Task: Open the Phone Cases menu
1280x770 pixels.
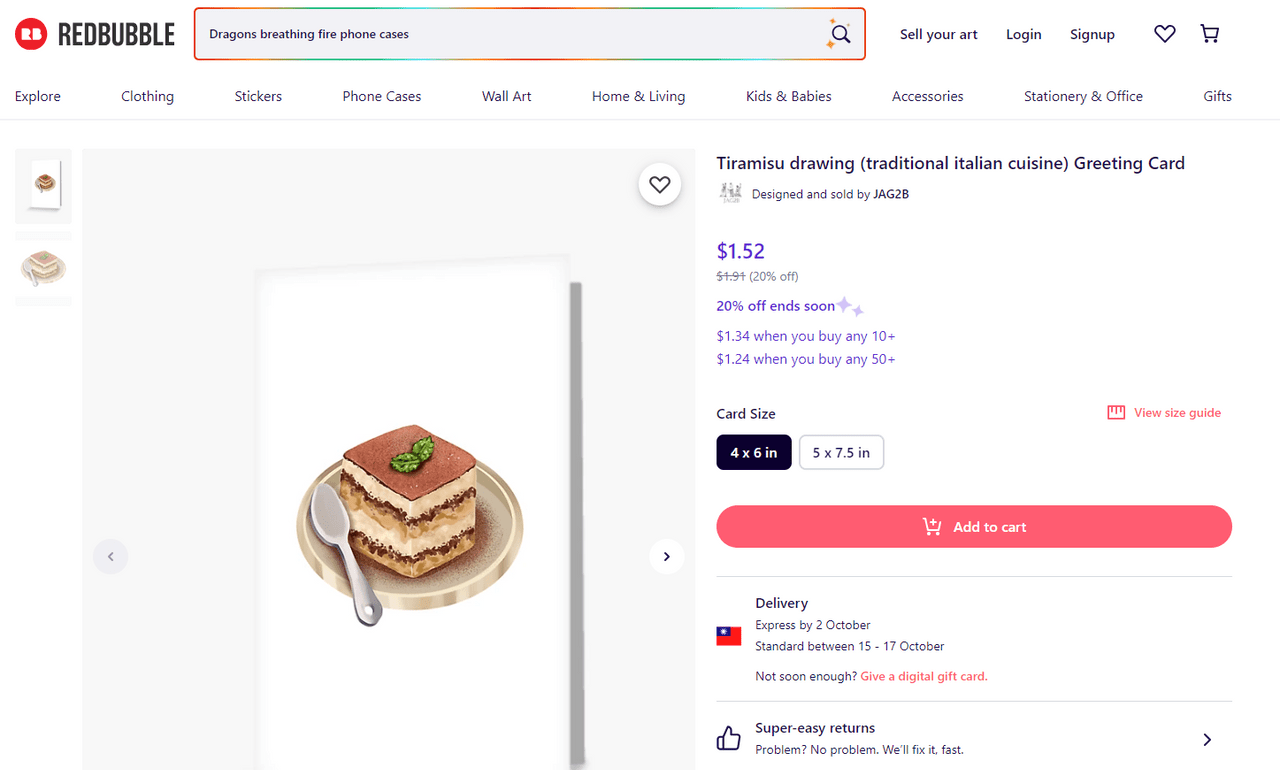Action: [382, 96]
